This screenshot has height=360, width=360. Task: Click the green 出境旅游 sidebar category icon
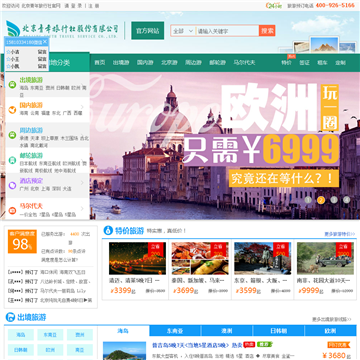click(x=12, y=85)
